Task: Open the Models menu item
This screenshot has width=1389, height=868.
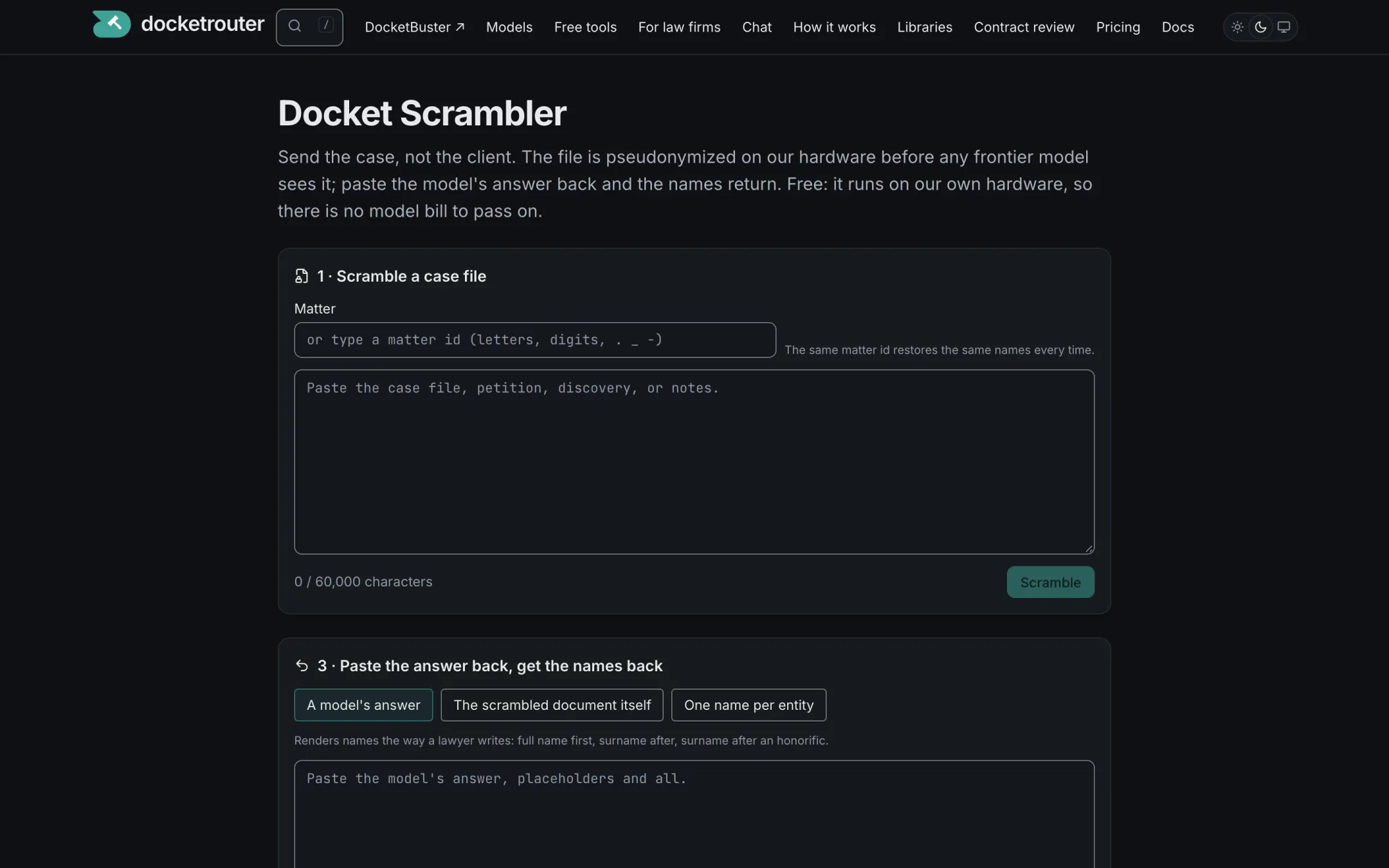Action: [x=509, y=27]
